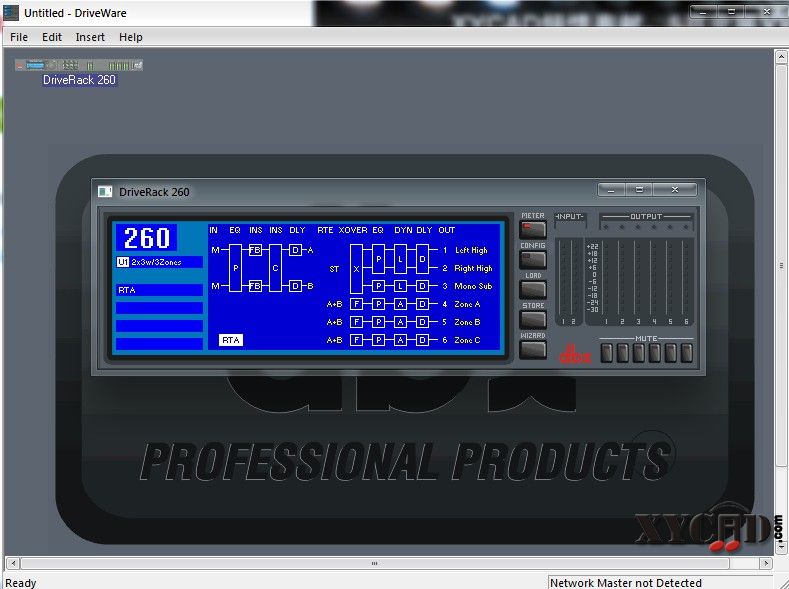Screen dimensions: 789x589
Task: Toggle the mute button for output 1
Action: point(606,353)
